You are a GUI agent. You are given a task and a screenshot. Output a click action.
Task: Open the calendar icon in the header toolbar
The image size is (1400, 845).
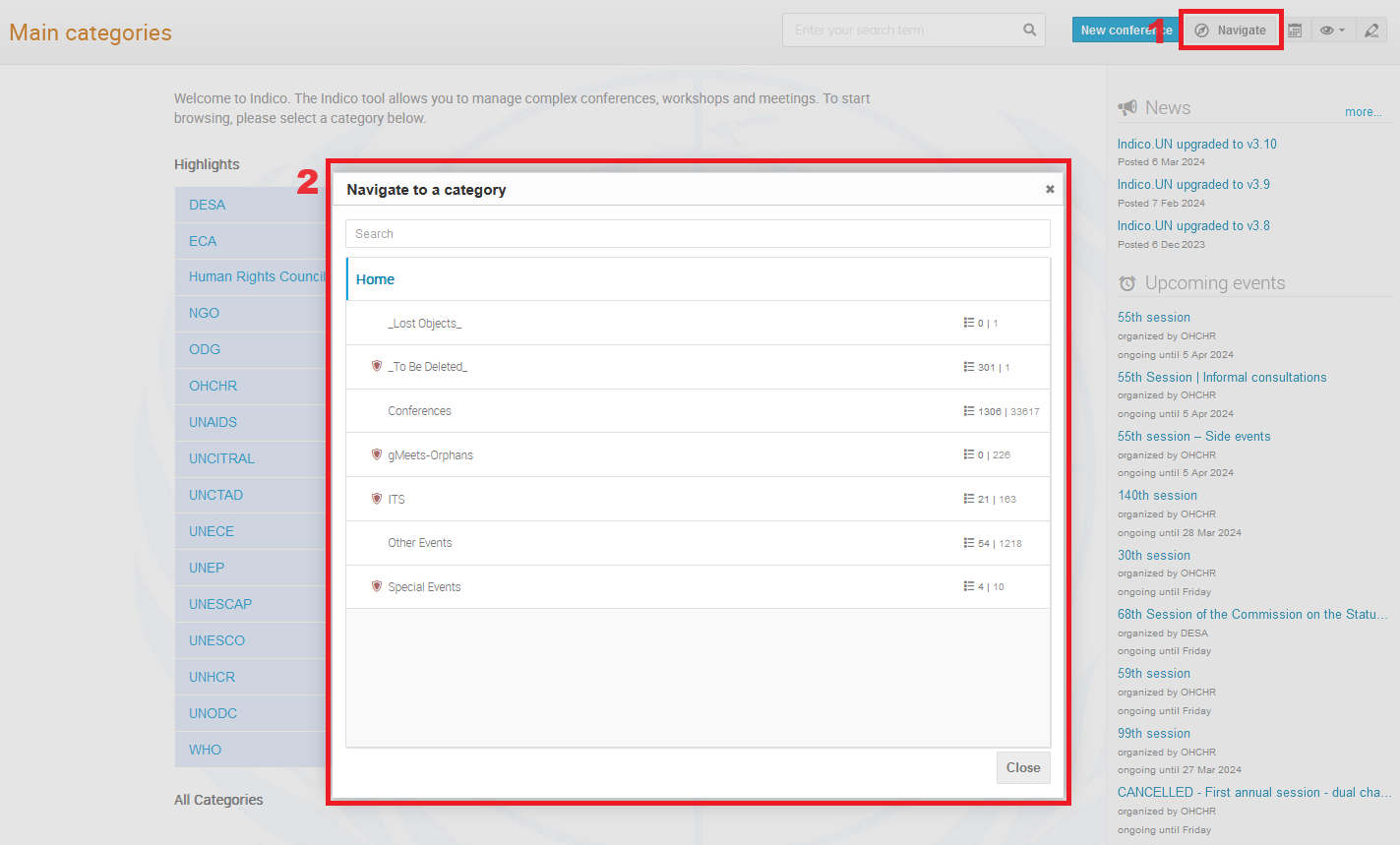pyautogui.click(x=1295, y=30)
